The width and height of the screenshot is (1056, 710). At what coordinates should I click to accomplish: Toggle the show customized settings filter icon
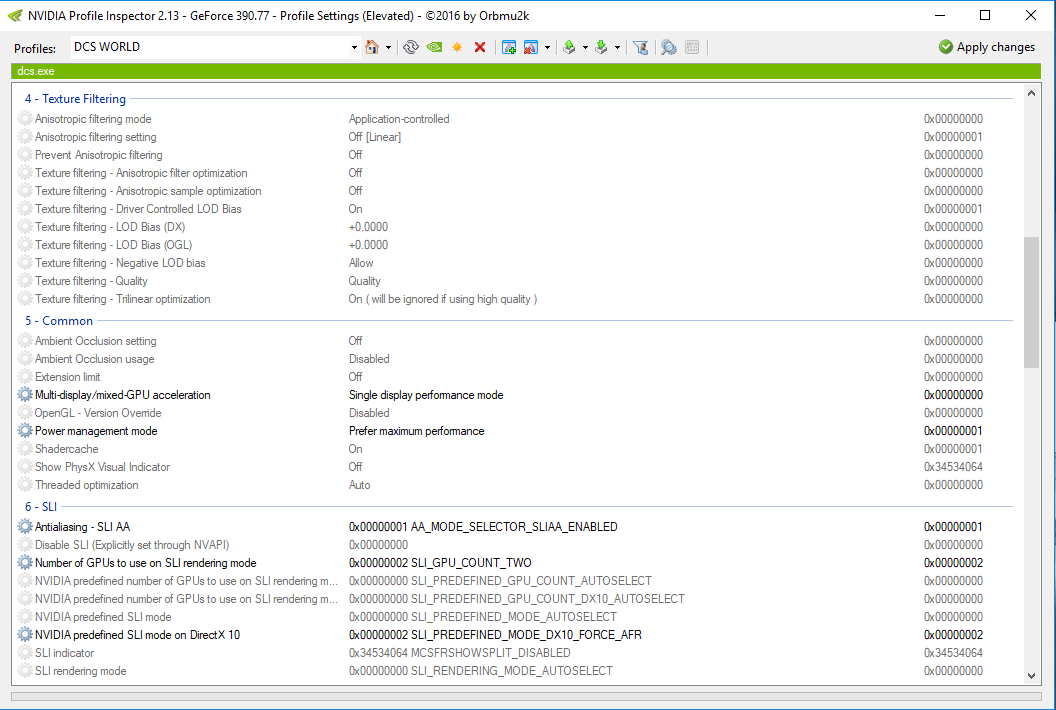(x=640, y=47)
